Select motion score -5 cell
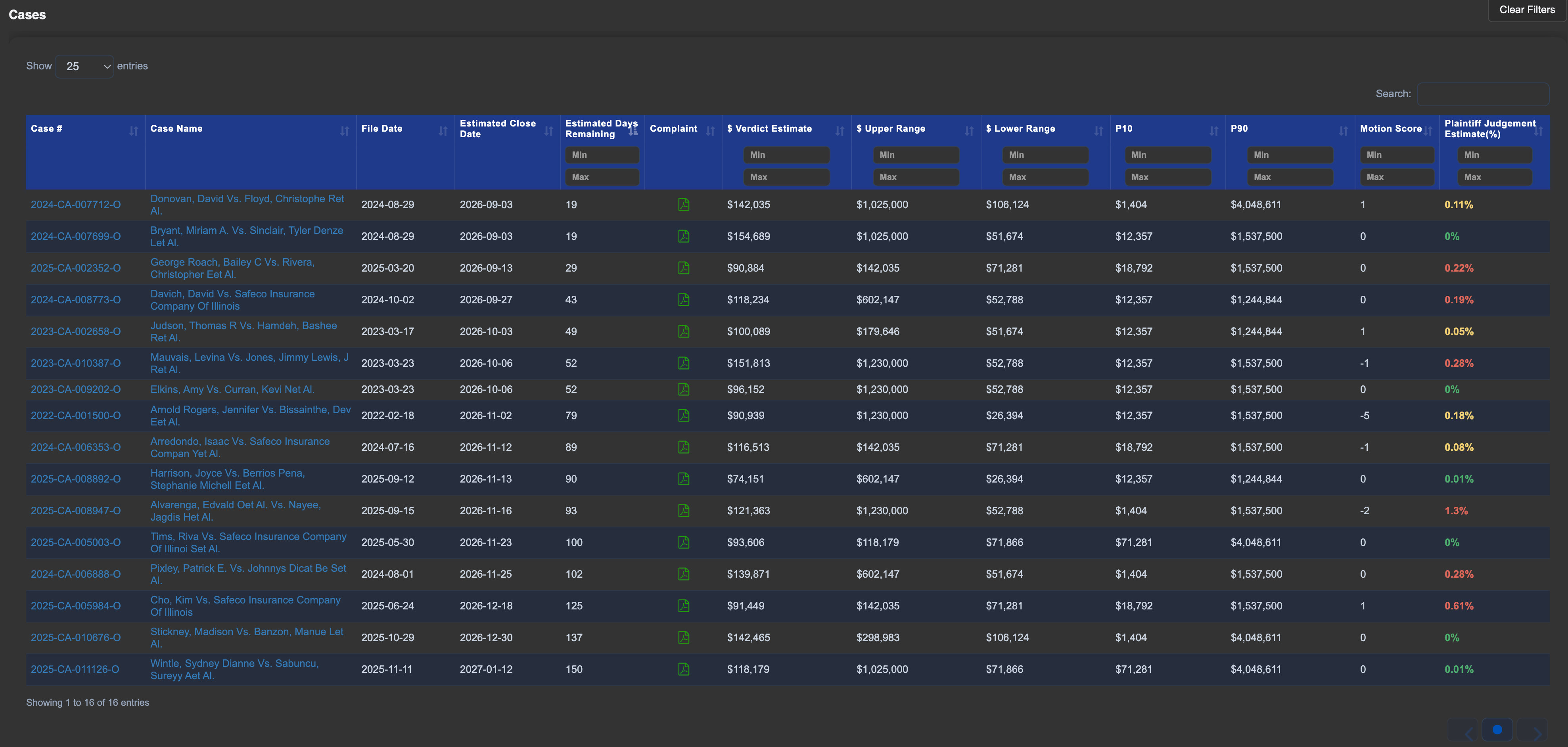 1365,416
